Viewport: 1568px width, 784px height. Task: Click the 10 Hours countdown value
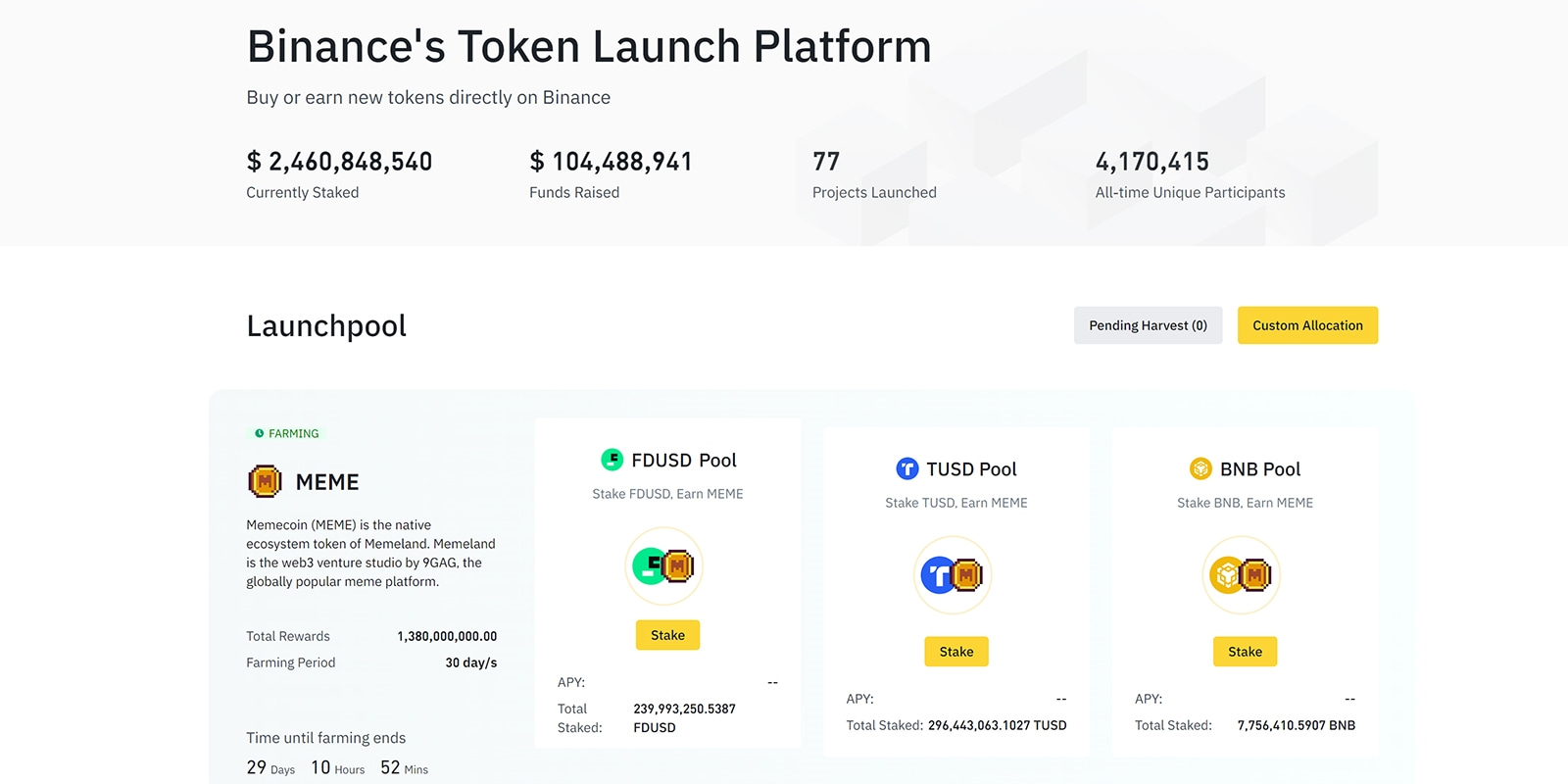[337, 767]
